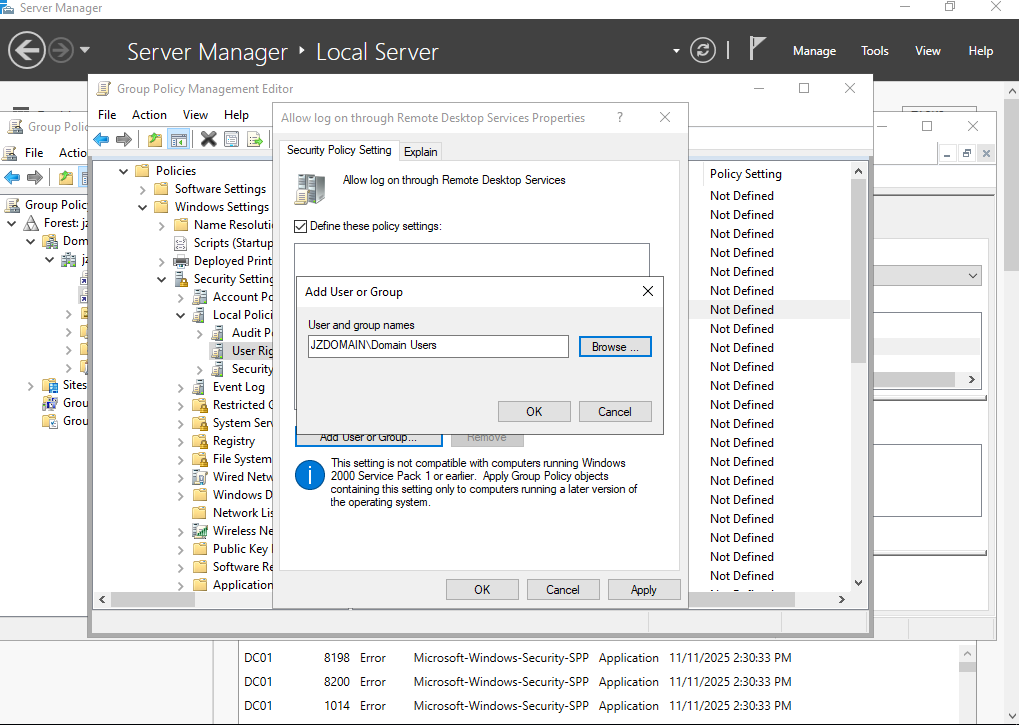Screen dimensions: 1019x725
Task: Apply the Remote Desktop policy changes
Action: tap(644, 589)
